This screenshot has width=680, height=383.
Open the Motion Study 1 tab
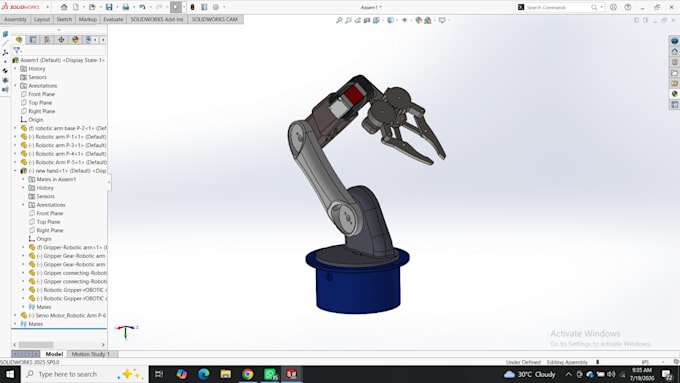click(91, 354)
